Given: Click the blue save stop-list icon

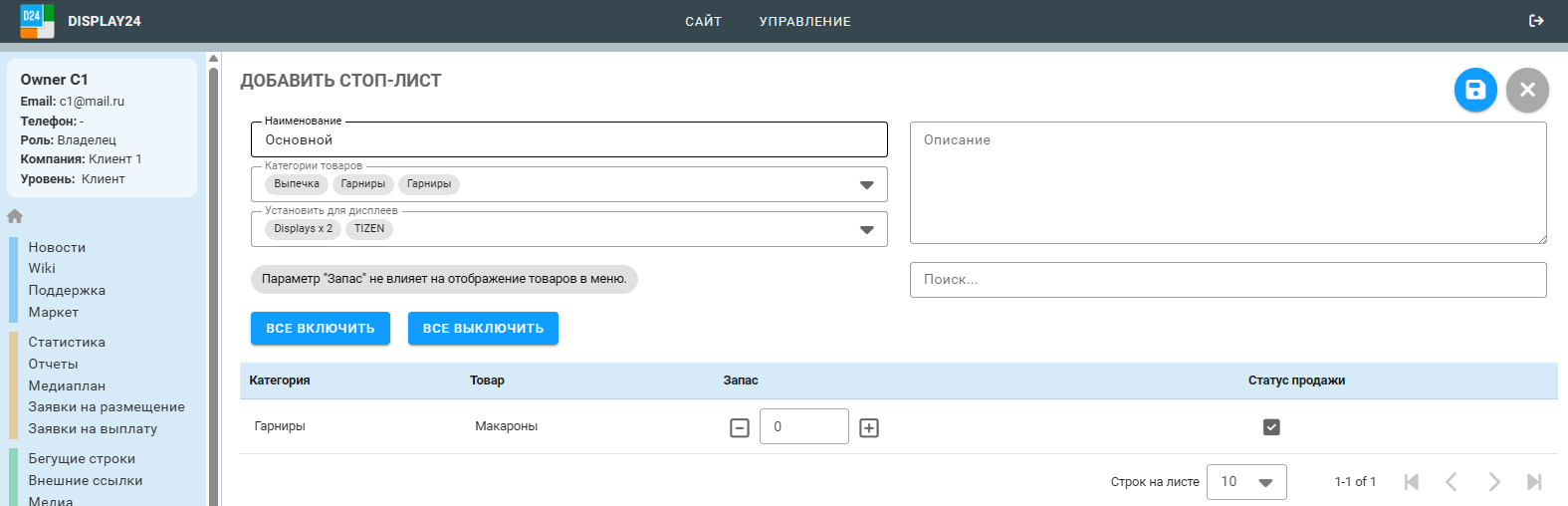Looking at the screenshot, I should pos(1475,90).
